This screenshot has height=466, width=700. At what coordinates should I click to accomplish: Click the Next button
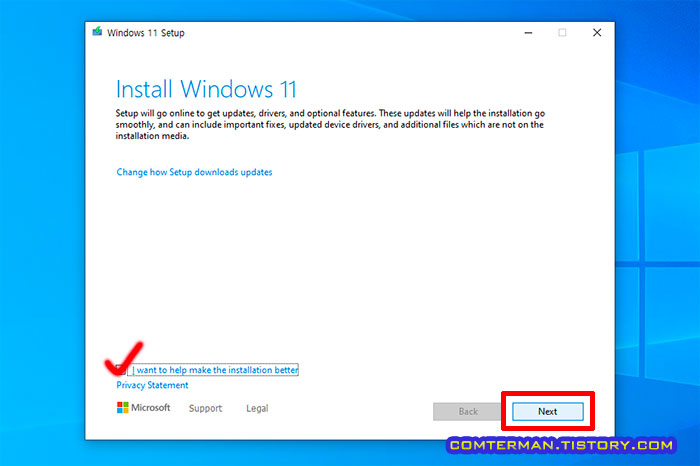click(547, 412)
